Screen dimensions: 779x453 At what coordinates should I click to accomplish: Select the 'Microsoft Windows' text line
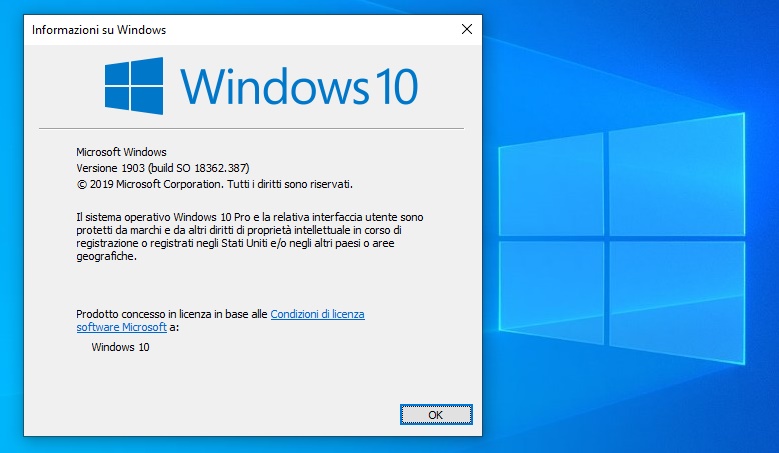coord(121,152)
